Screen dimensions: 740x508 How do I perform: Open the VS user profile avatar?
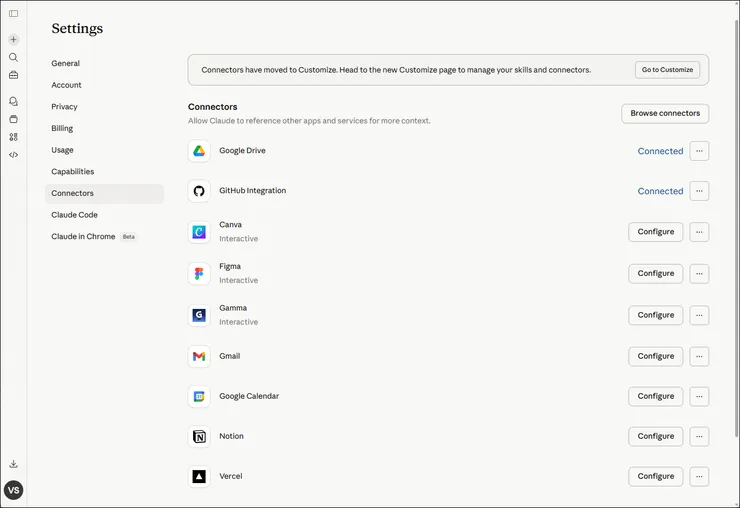pos(13,490)
